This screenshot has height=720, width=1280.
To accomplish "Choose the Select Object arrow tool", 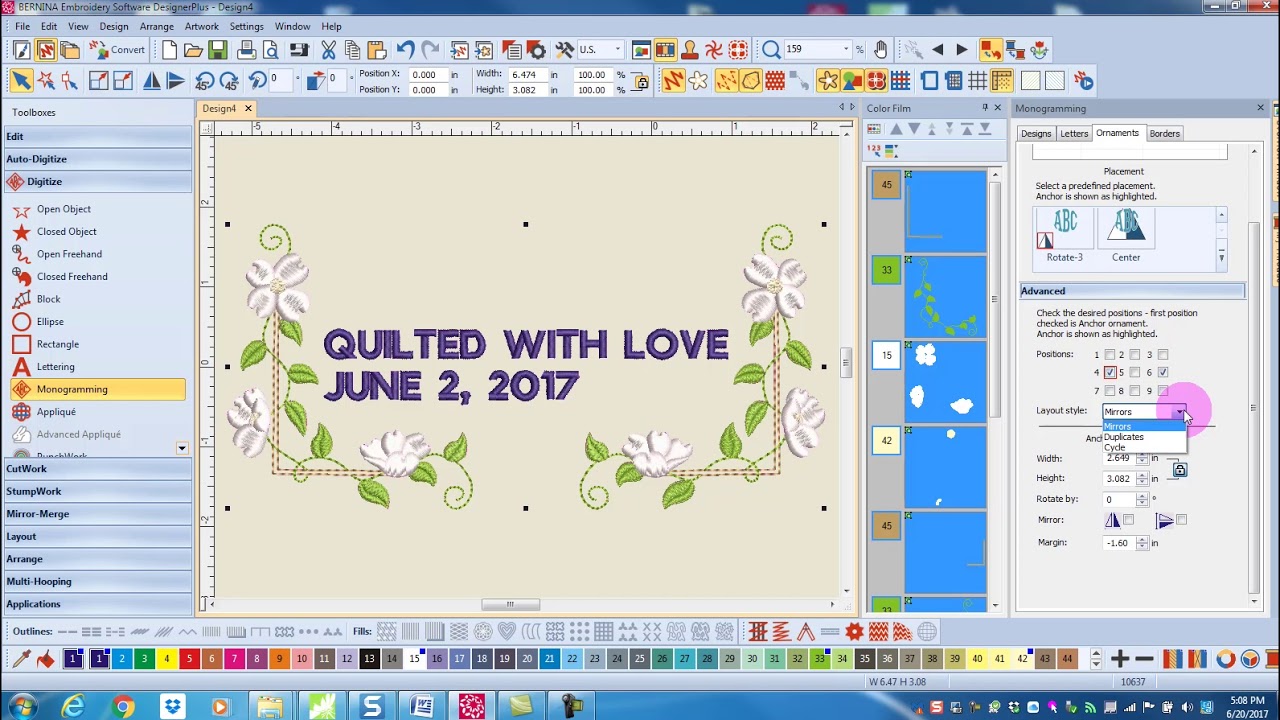I will 21,81.
